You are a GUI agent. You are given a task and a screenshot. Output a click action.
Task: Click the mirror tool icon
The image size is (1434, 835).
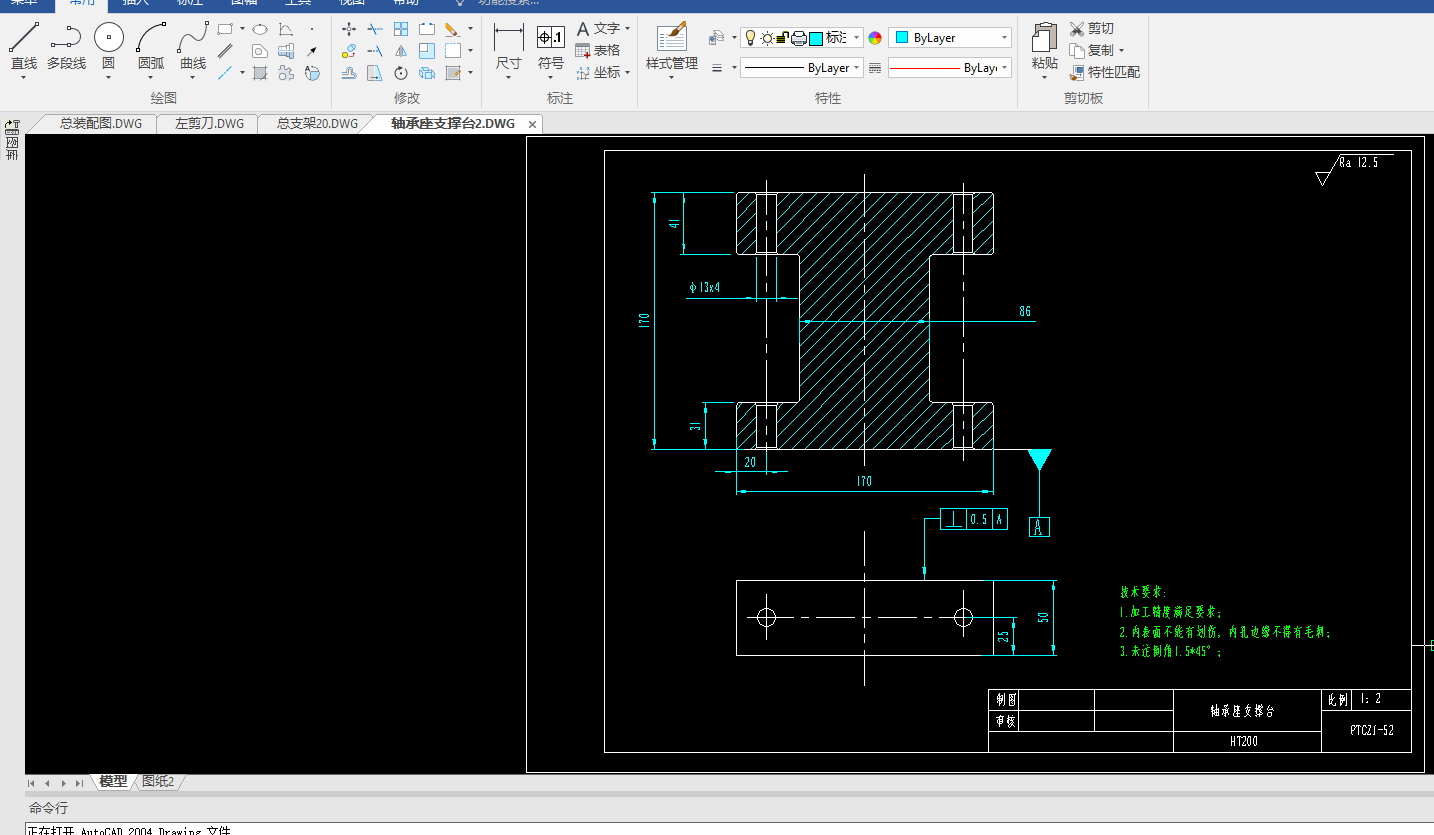[401, 51]
